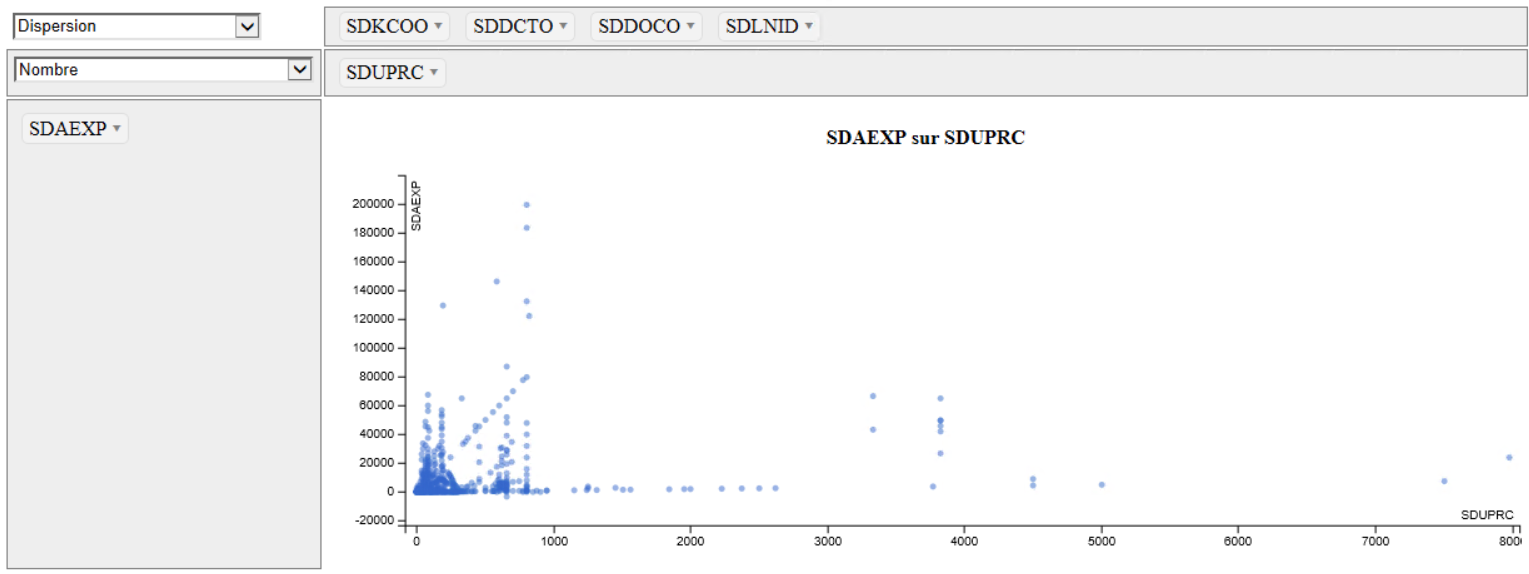Expand the SDUPRC filter arrow
The height and width of the screenshot is (574, 1529).
(x=433, y=73)
